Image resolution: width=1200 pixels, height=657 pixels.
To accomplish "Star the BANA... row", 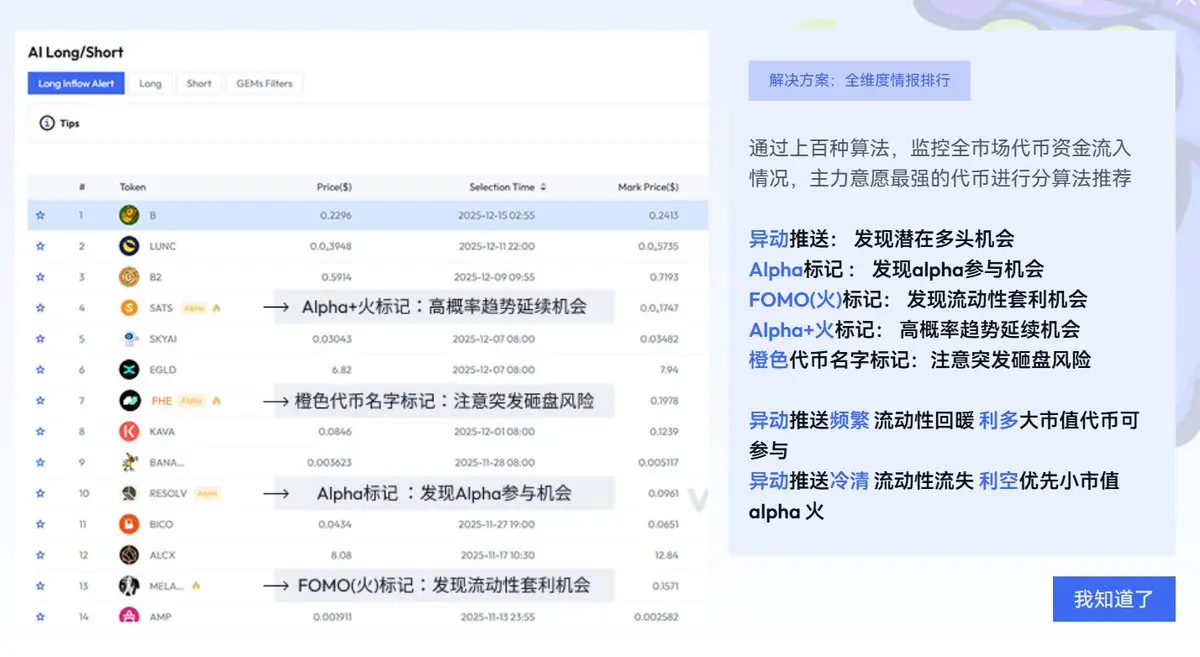I will [40, 462].
